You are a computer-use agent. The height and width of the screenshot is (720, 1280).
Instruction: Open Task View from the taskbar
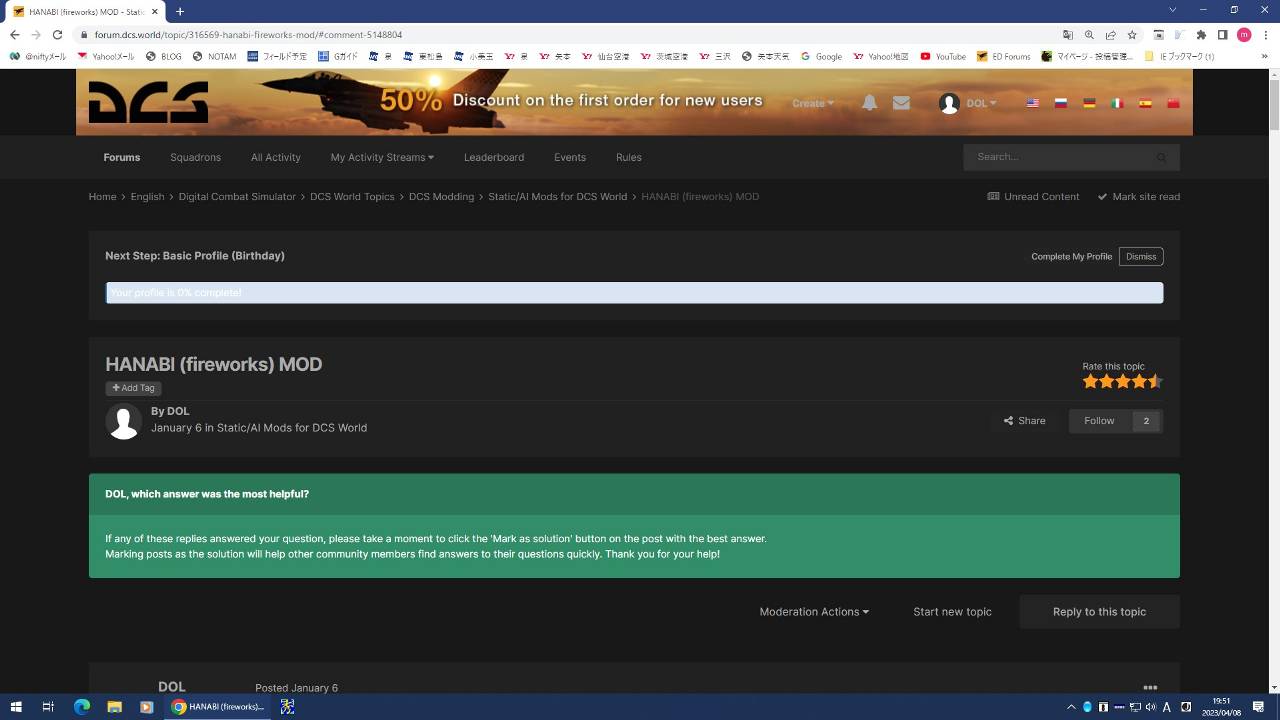48,707
